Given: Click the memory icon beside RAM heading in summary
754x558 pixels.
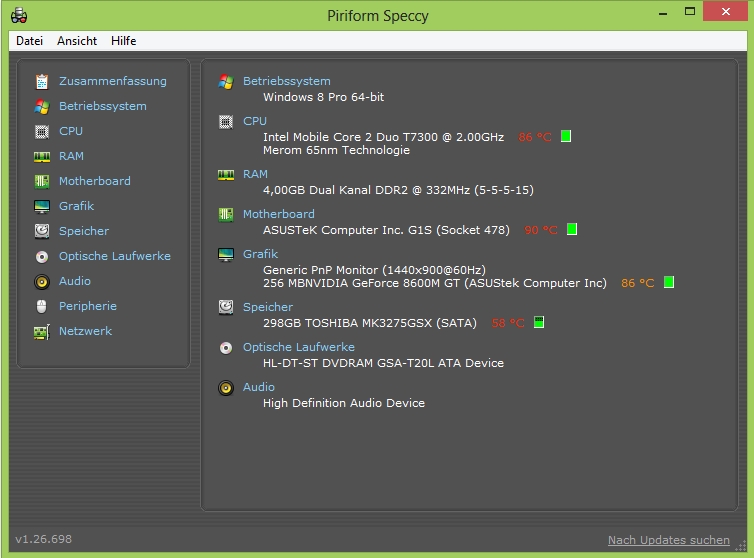Looking at the screenshot, I should [226, 175].
